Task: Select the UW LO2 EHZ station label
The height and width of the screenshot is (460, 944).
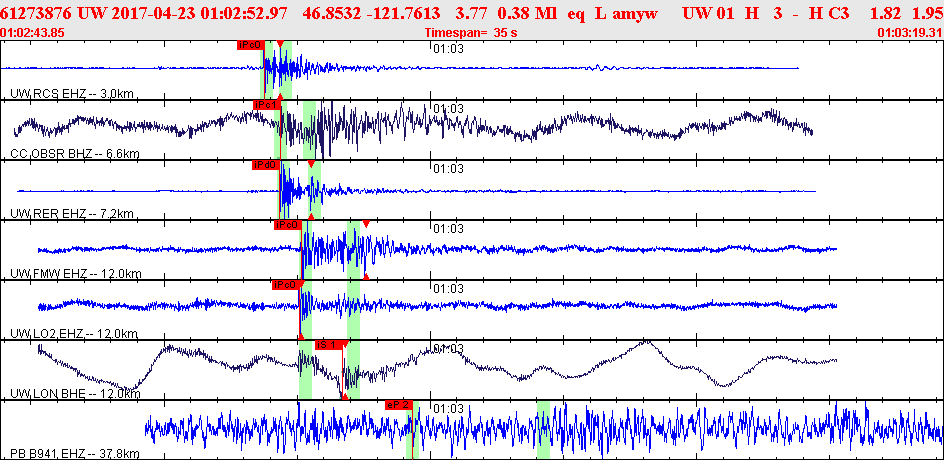Action: pos(75,334)
